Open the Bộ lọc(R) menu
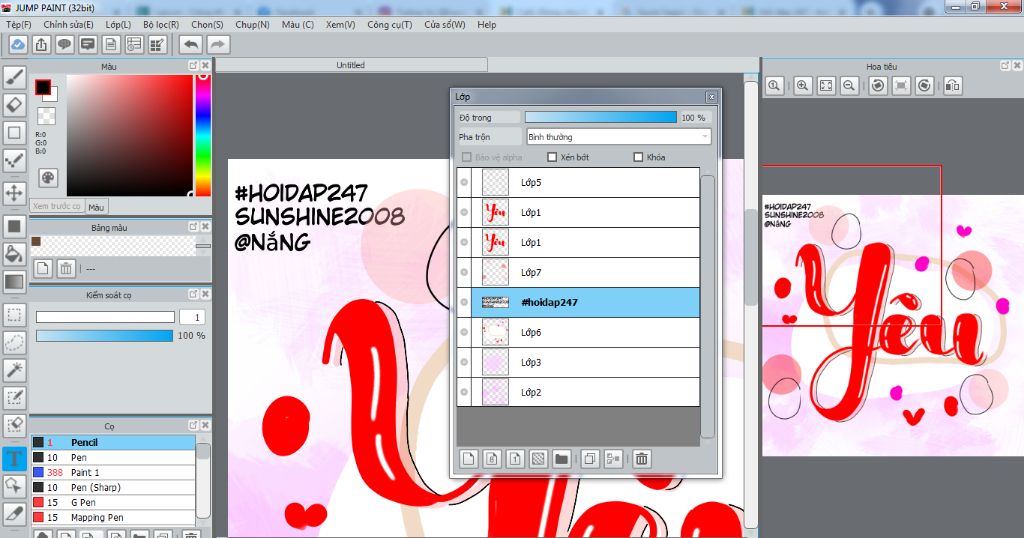Viewport: 1024px width, 538px height. pos(161,24)
